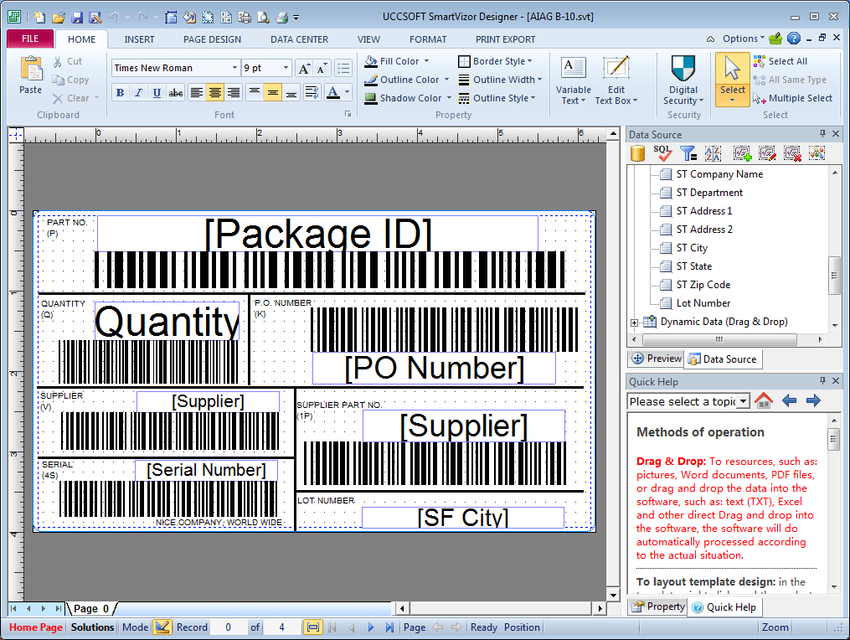This screenshot has width=850, height=640.
Task: Click the New document icon in quick access toolbar
Action: (39, 17)
